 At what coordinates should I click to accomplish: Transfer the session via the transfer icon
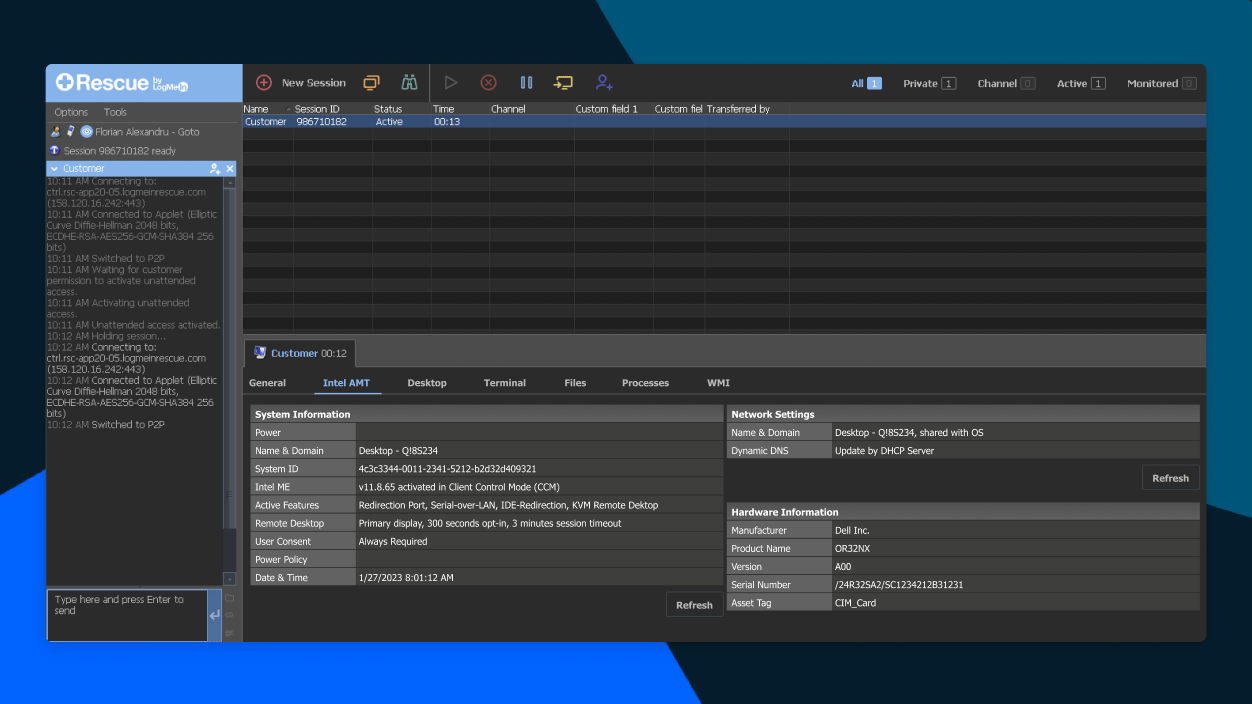[x=563, y=82]
